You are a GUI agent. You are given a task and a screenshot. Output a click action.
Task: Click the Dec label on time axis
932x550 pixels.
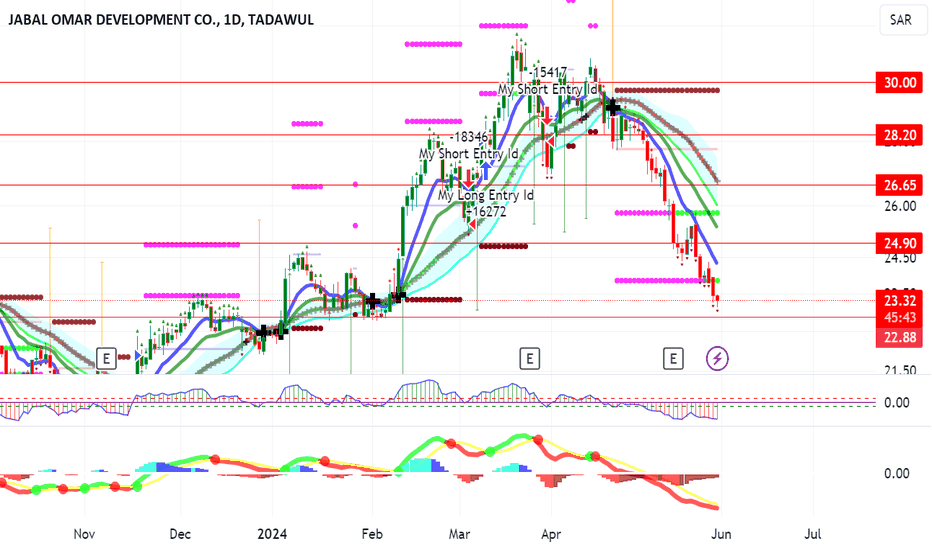pos(180,534)
